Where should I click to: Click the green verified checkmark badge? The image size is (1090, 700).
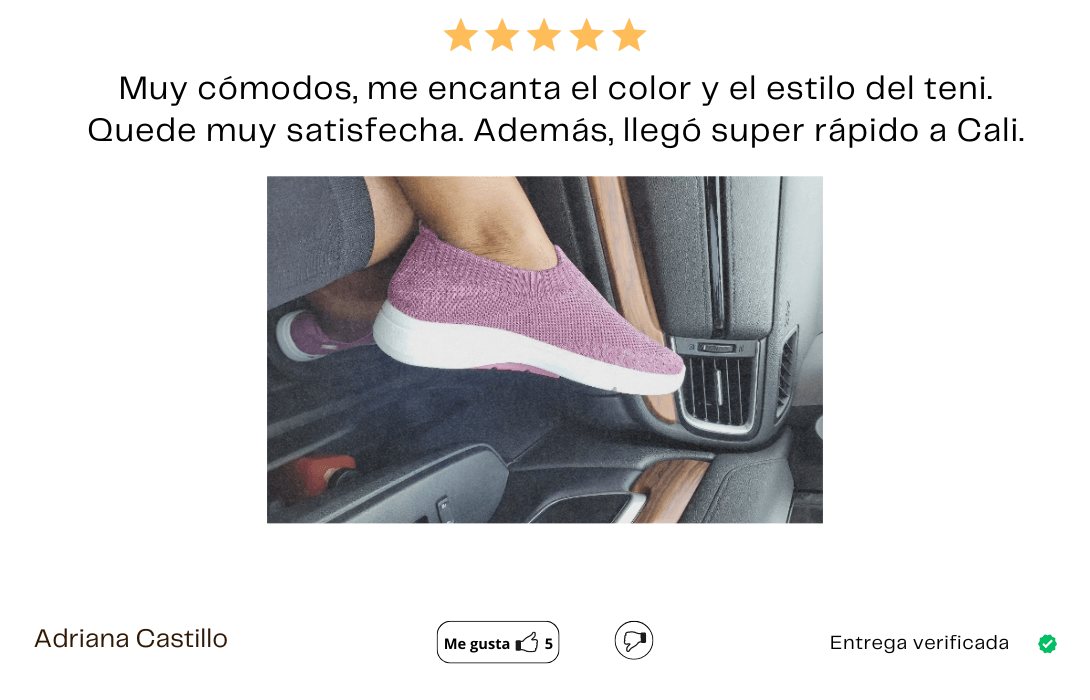[1048, 644]
